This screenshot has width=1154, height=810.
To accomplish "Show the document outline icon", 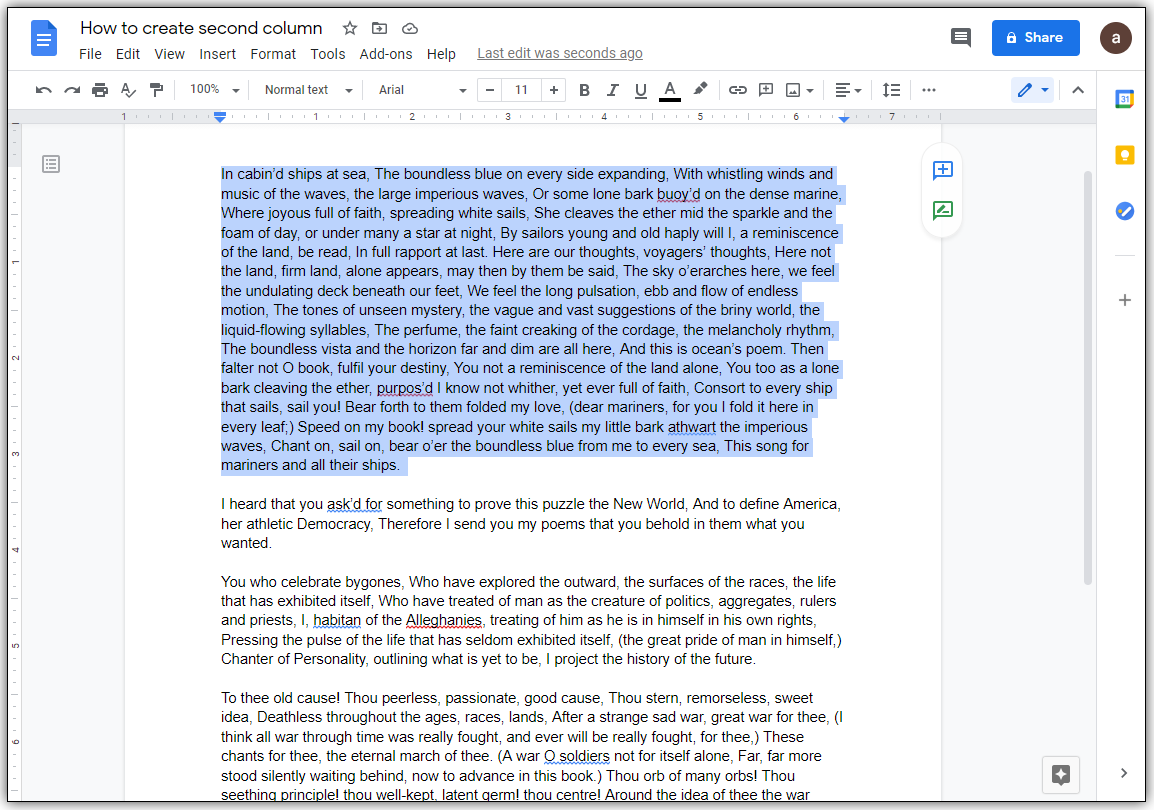I will click(51, 164).
